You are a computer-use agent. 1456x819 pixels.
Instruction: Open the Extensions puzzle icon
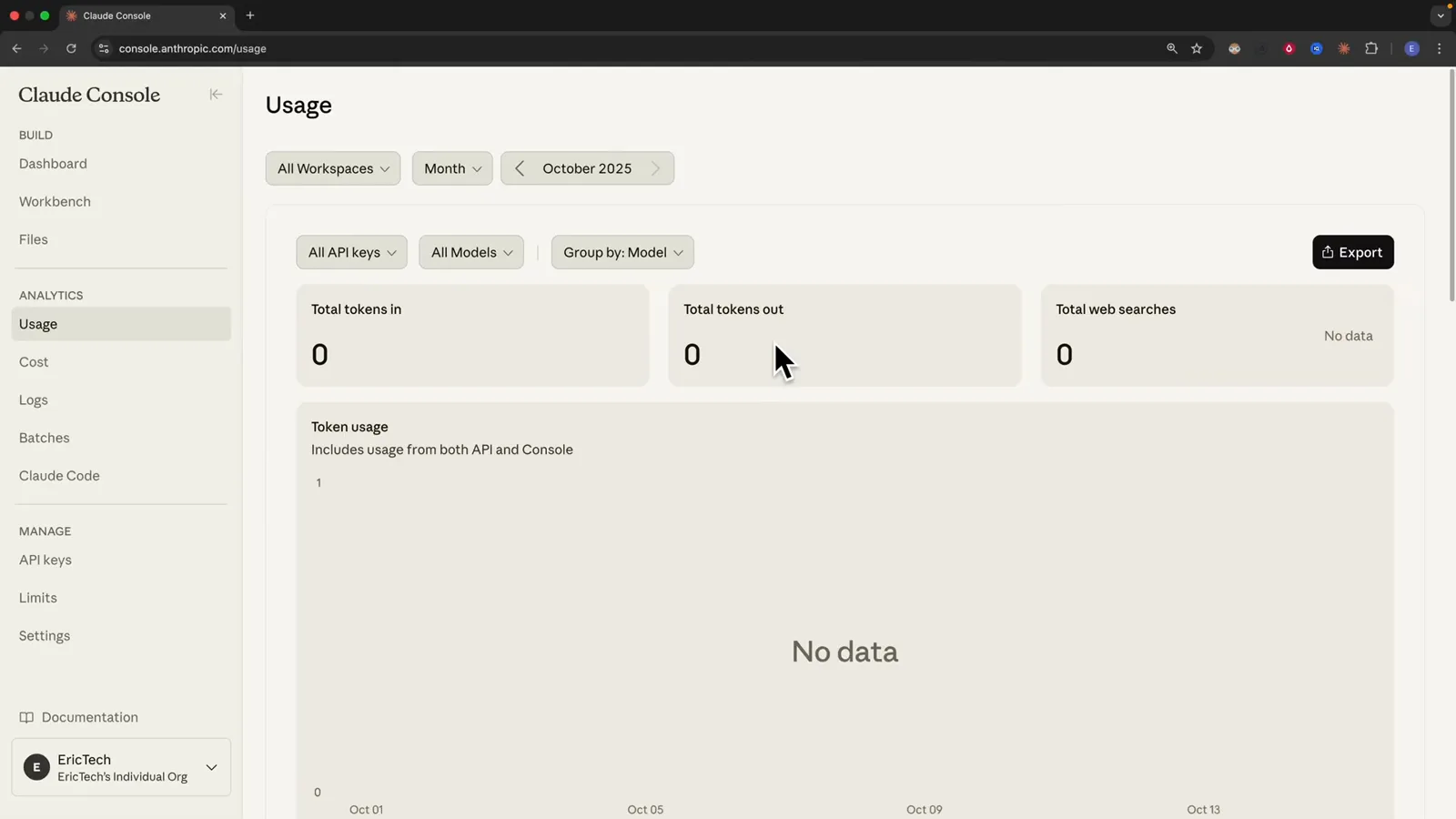(1371, 48)
